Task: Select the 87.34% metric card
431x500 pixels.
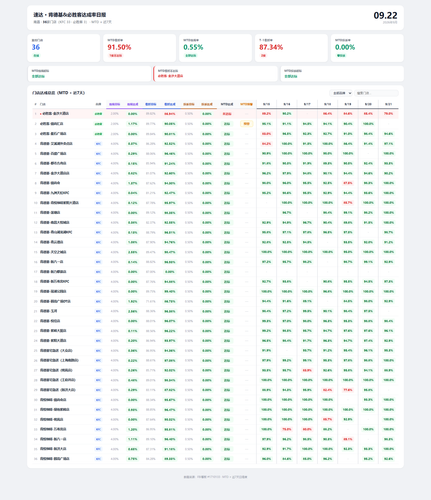Action: point(291,48)
